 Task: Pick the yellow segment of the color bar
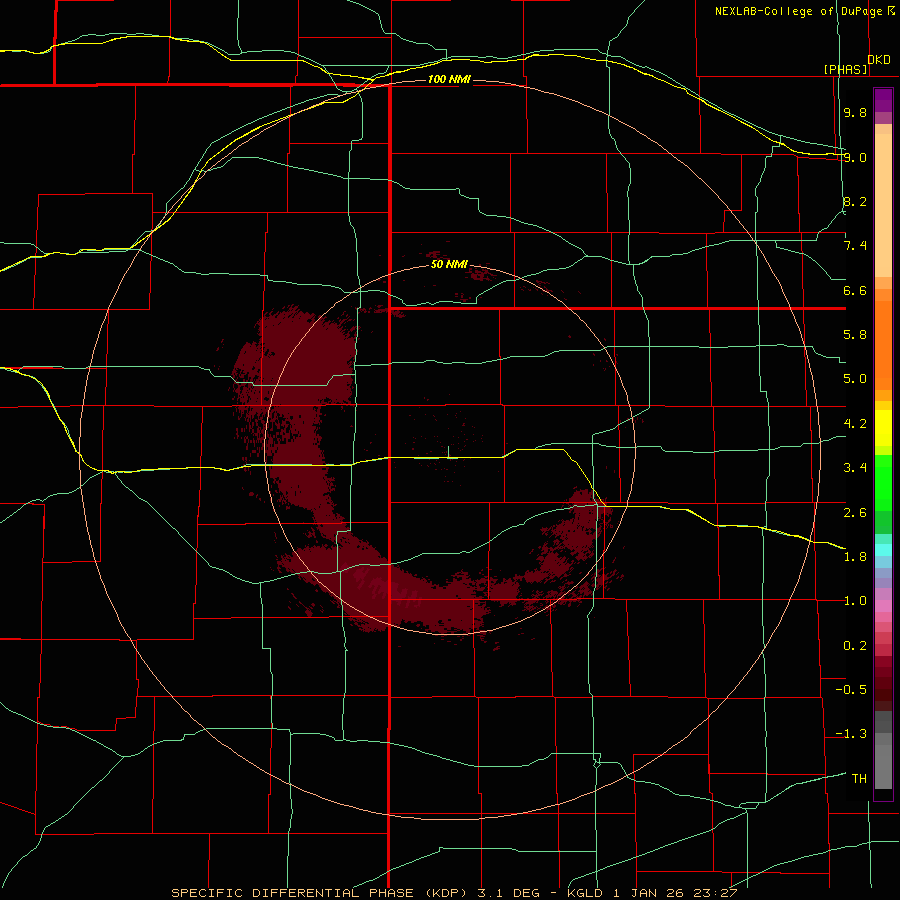point(883,428)
